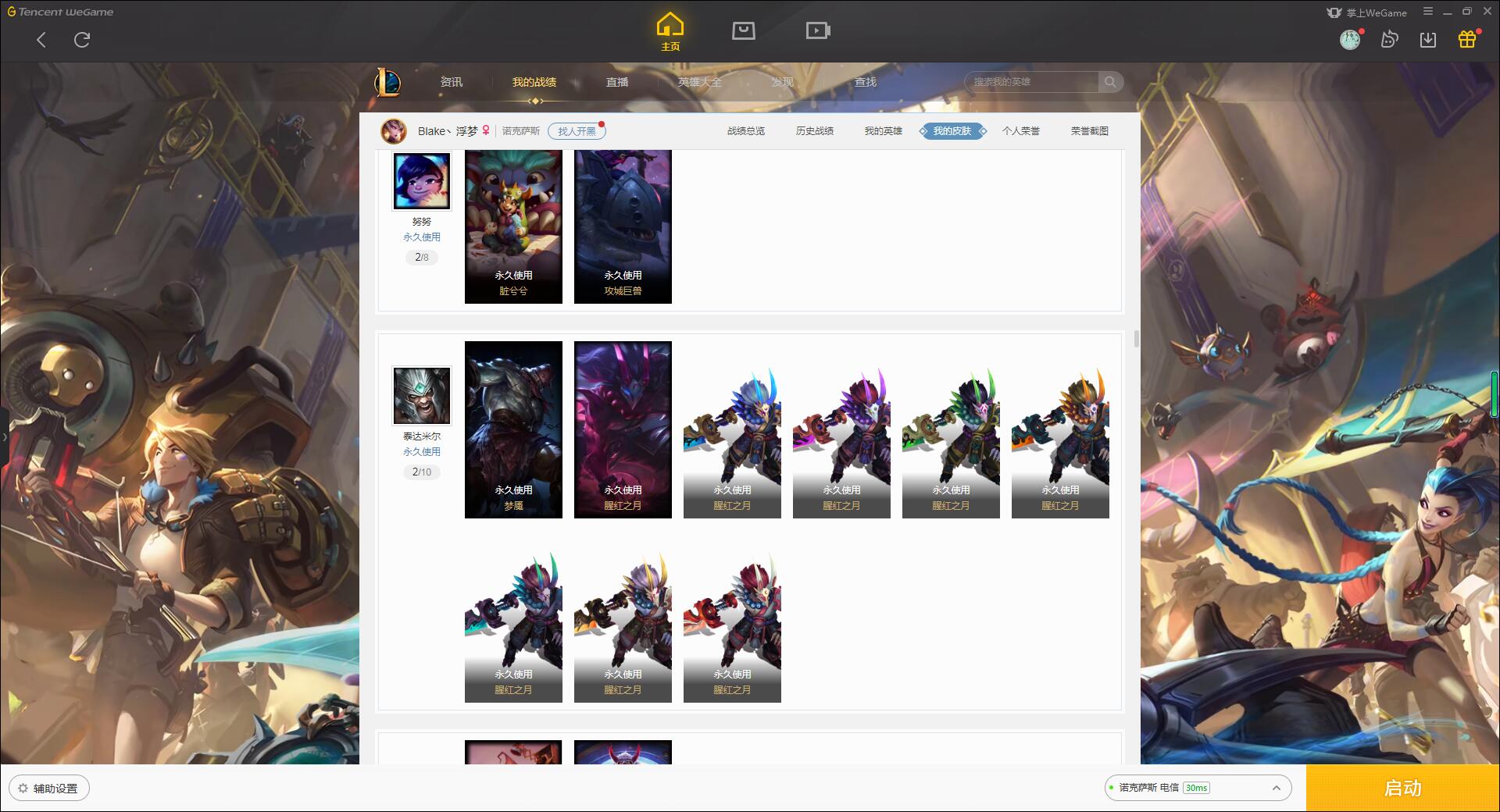The width and height of the screenshot is (1500, 812).
Task: Click the 诺克萨斯 server label beside player name
Action: click(520, 131)
